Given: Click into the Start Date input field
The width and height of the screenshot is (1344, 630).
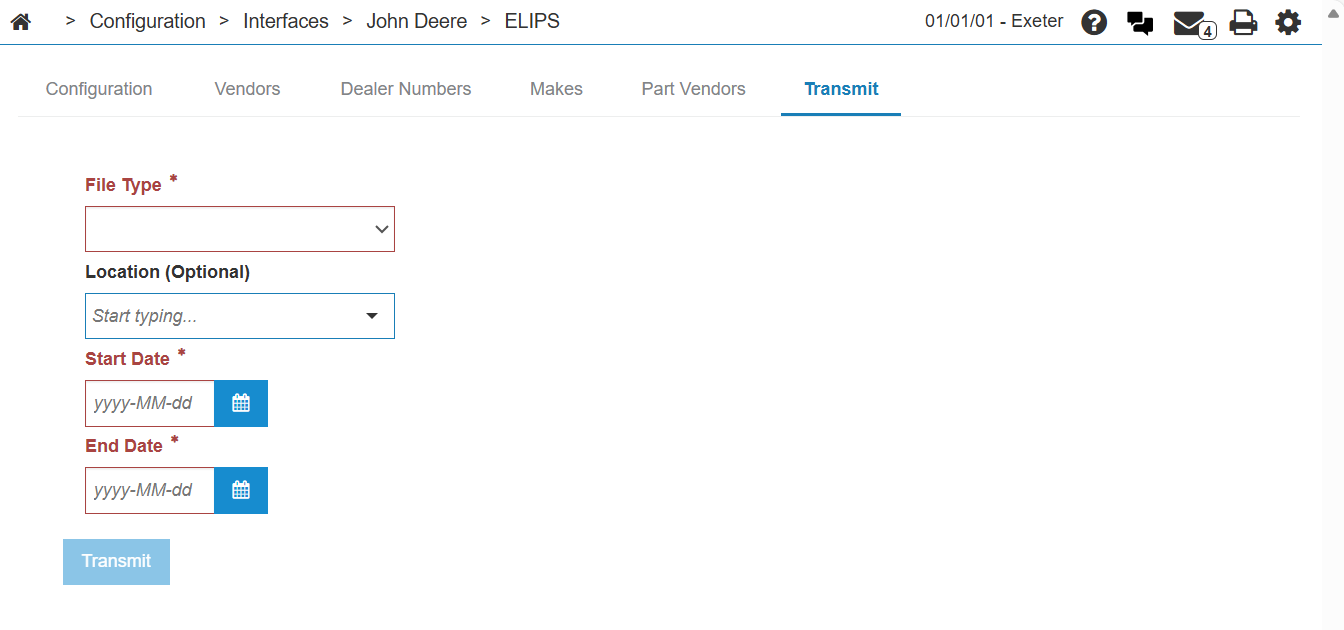Looking at the screenshot, I should tap(150, 404).
